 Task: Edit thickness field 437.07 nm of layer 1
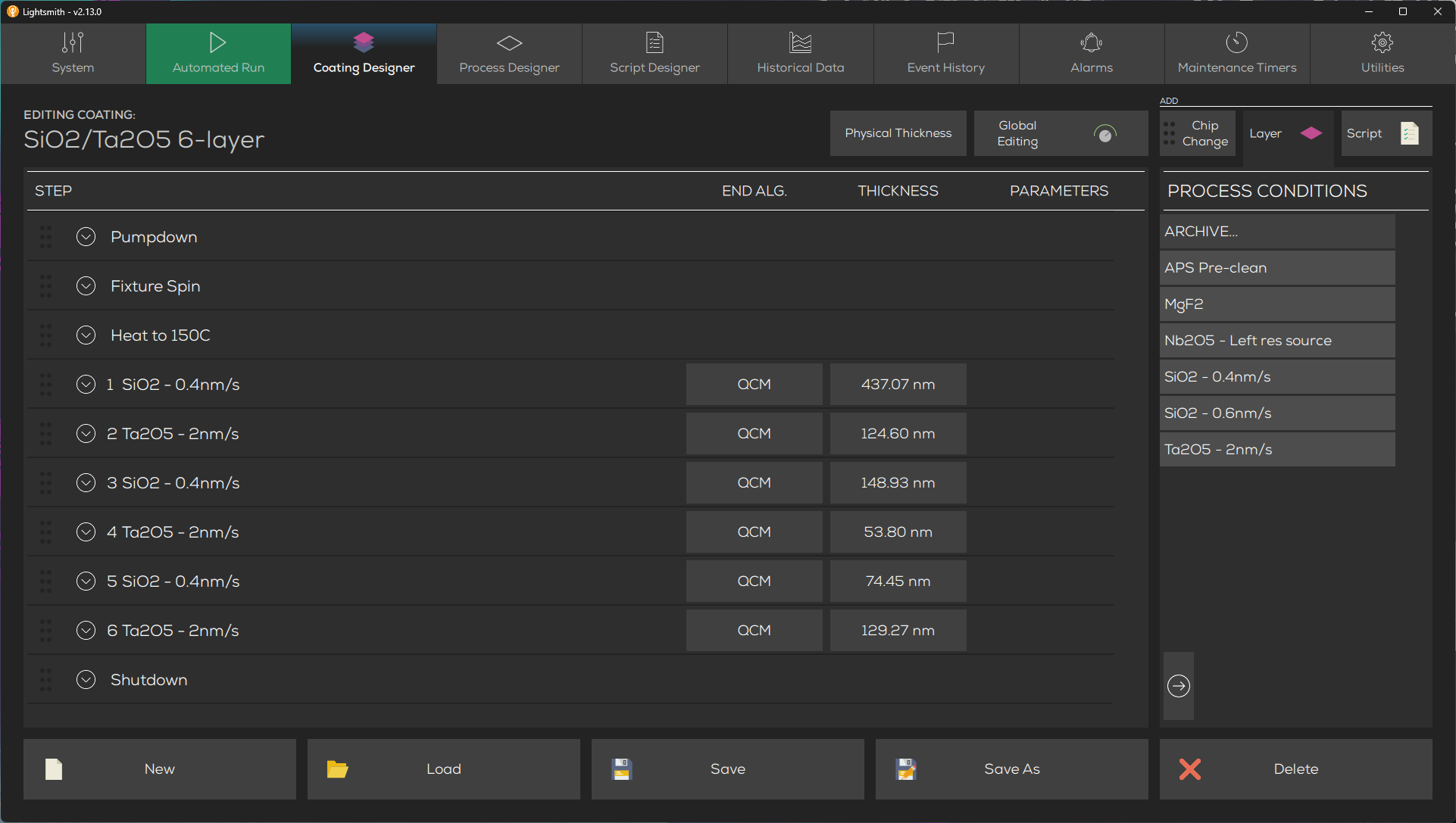[898, 385]
